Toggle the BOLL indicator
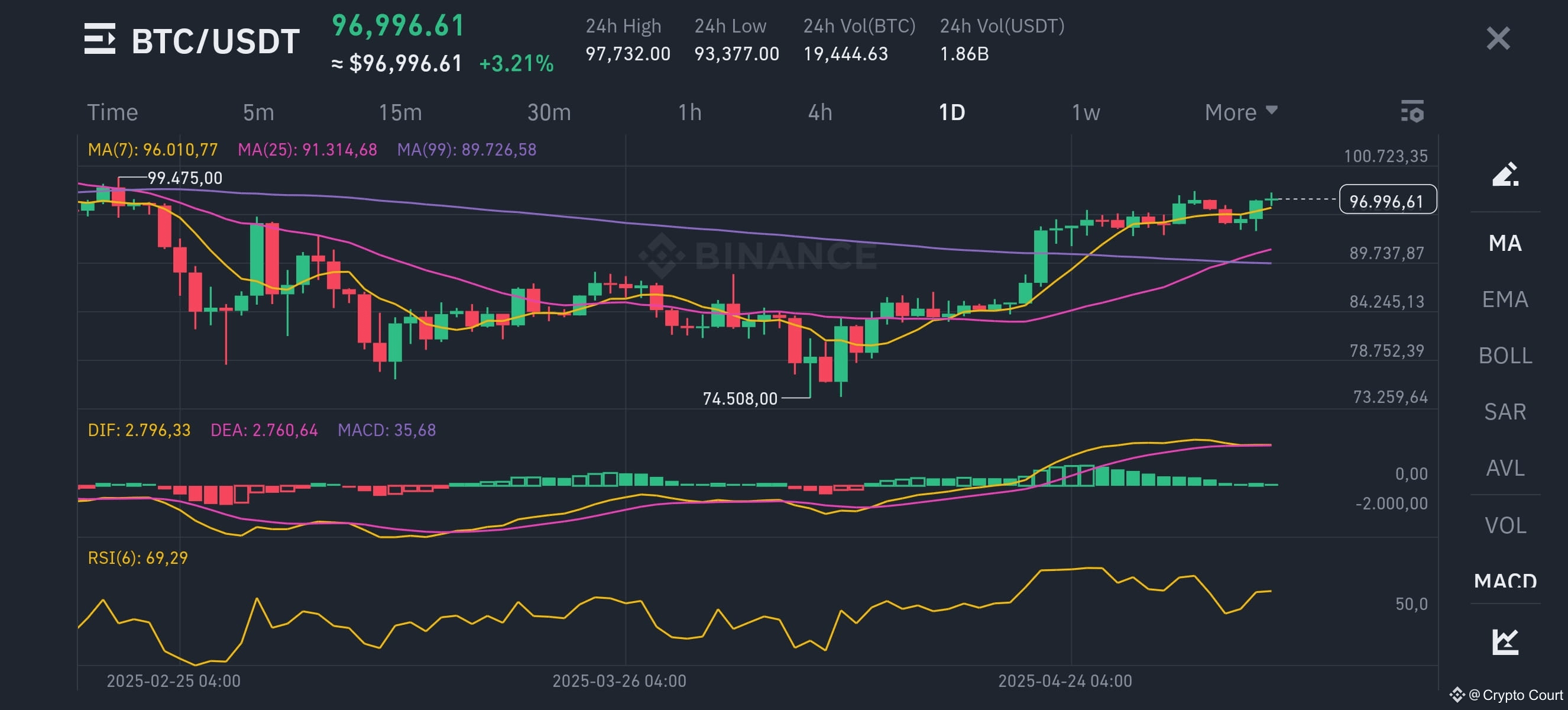Image resolution: width=1568 pixels, height=710 pixels. tap(1505, 356)
